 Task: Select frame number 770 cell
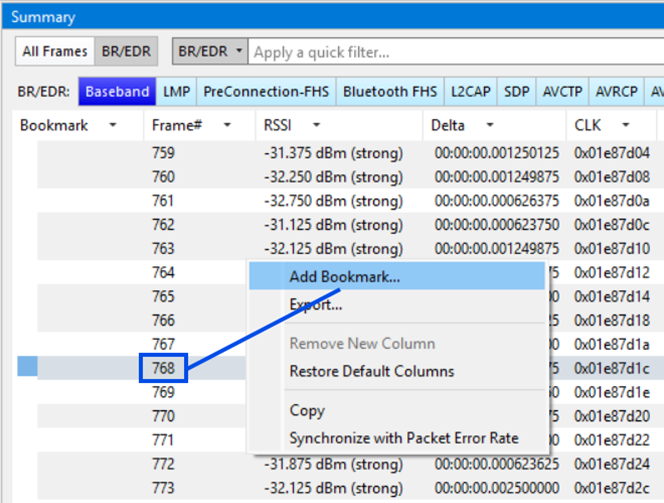[x=163, y=416]
